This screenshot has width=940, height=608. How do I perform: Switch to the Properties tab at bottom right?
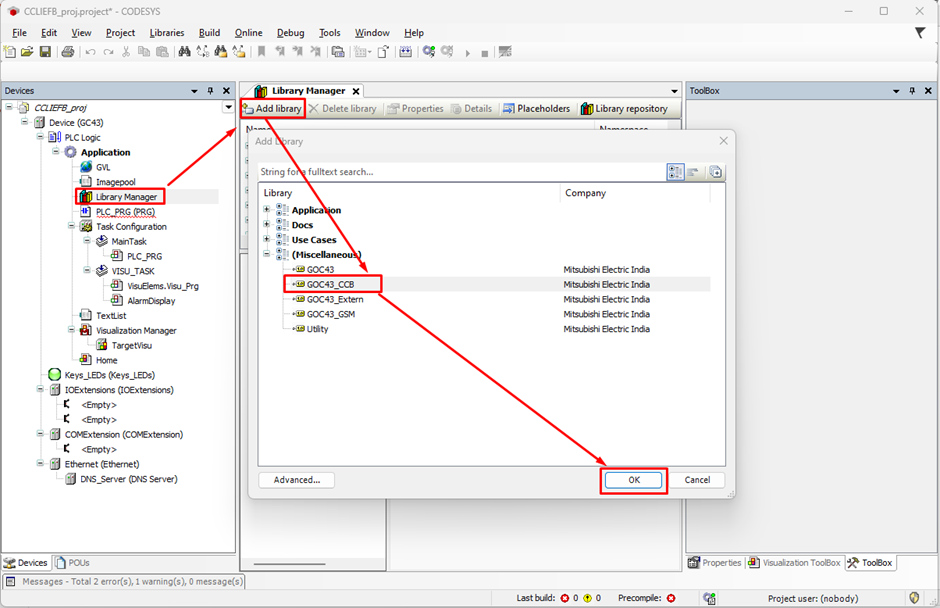point(715,562)
